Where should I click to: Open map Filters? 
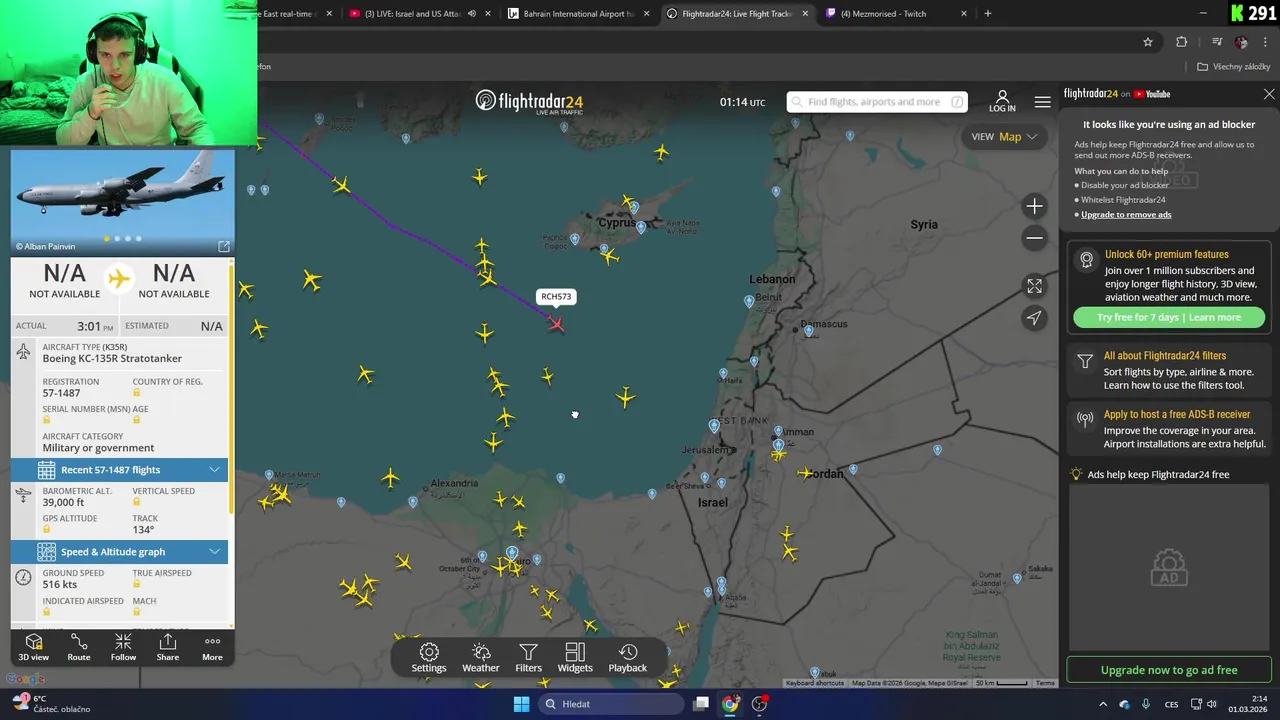coord(529,658)
